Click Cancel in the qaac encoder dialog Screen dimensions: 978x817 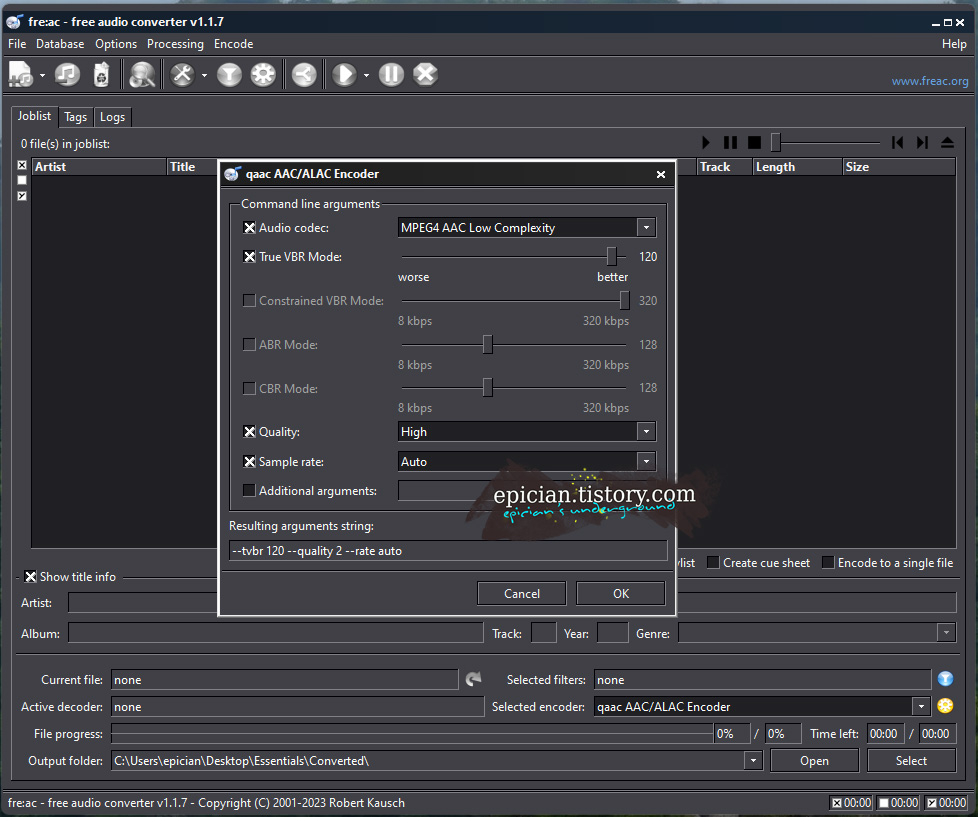pos(521,594)
